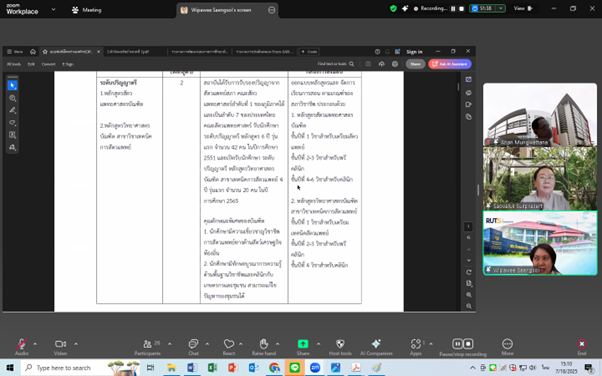The height and width of the screenshot is (376, 602).
Task: Open Excel from the taskbar
Action: coord(212,368)
